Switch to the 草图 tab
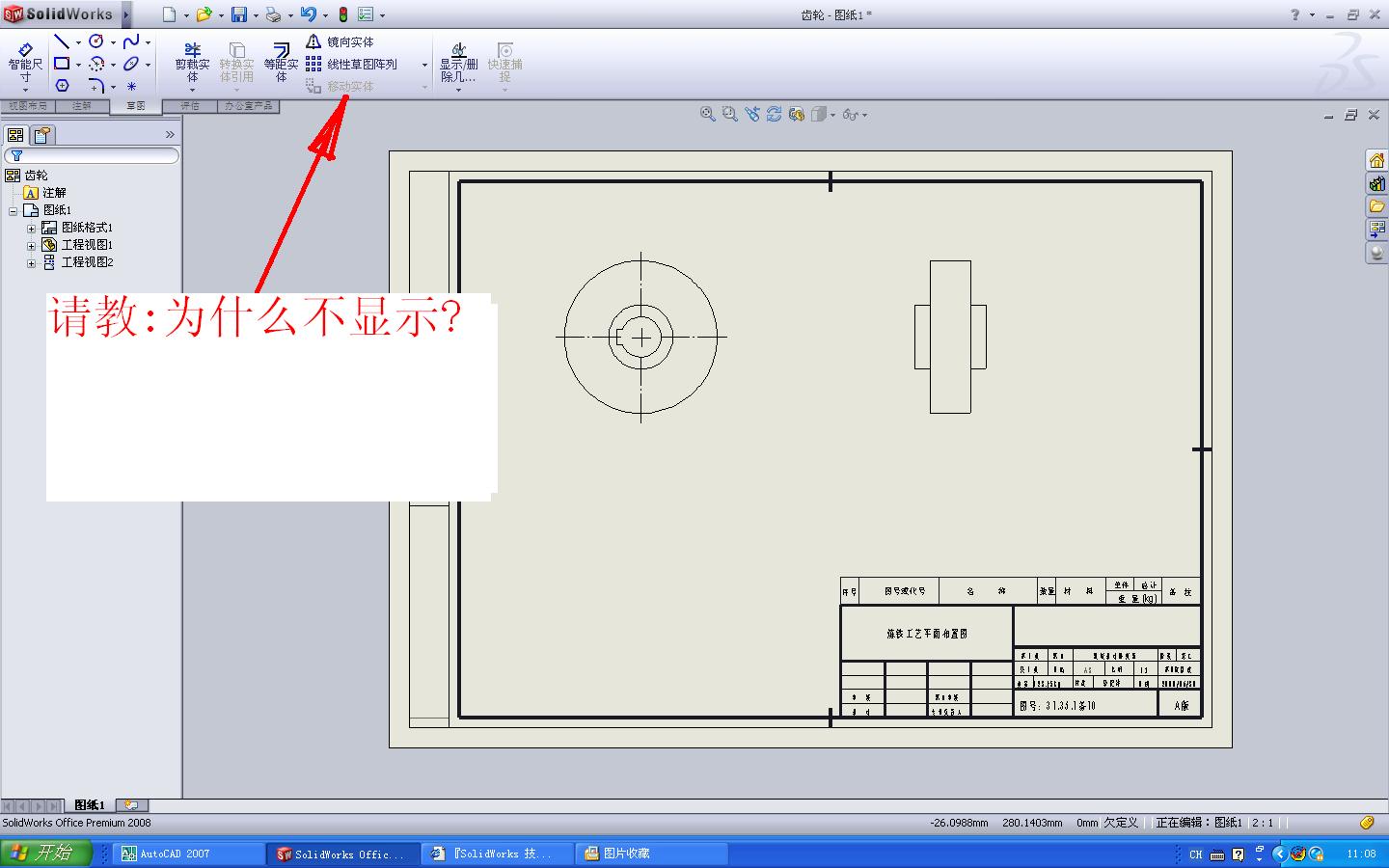1389x868 pixels. pos(136,106)
